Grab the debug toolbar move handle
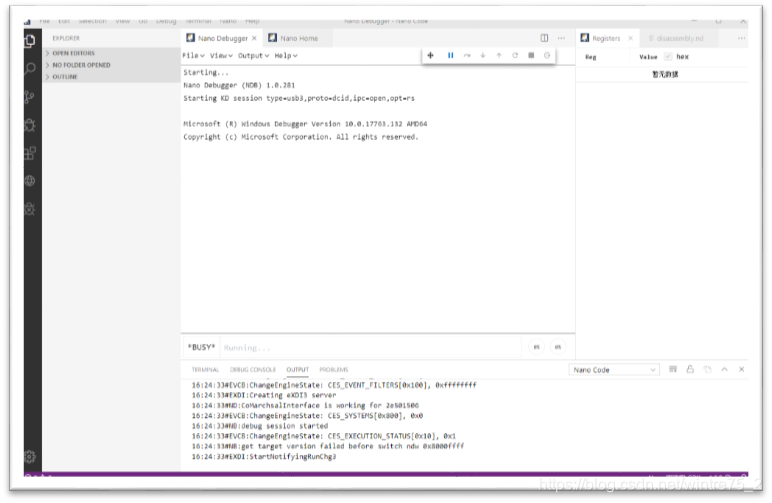Viewport: 772px width, 503px height. 430,56
